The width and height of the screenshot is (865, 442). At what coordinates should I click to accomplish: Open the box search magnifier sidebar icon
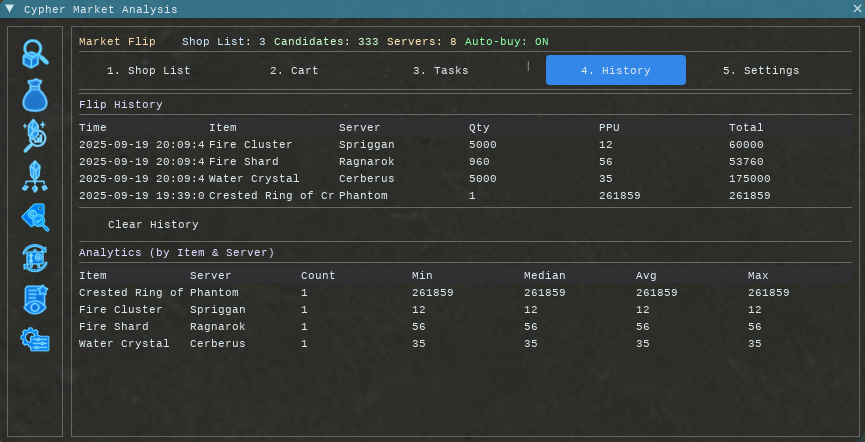tap(35, 54)
